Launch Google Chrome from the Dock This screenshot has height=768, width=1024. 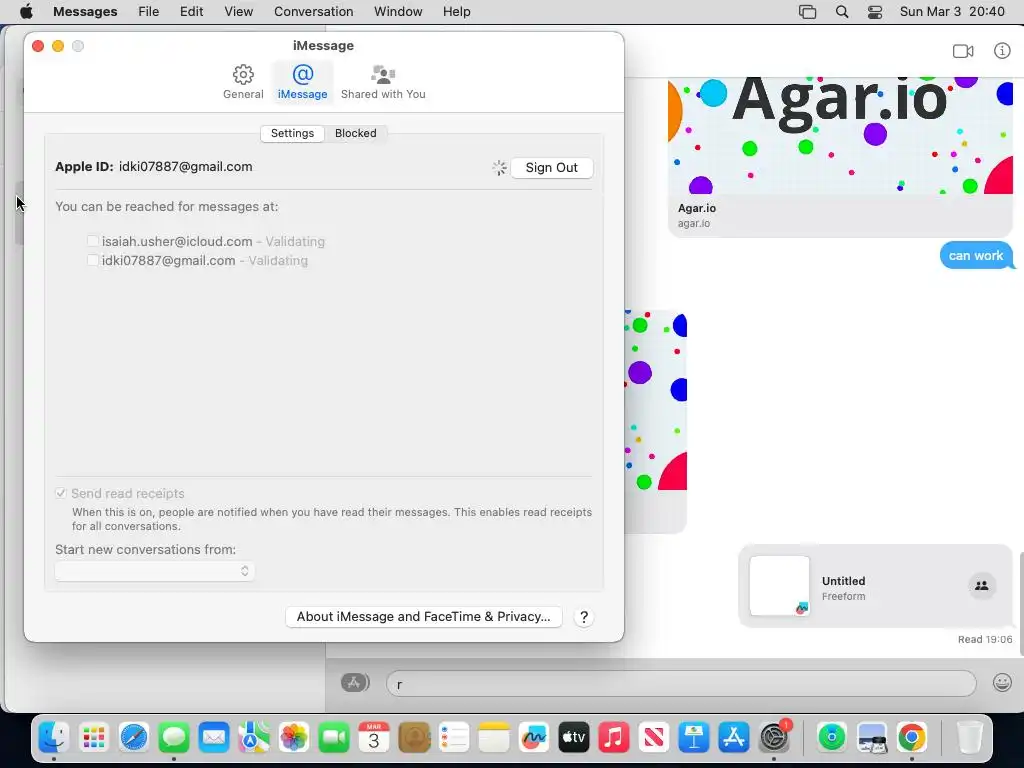coord(912,738)
